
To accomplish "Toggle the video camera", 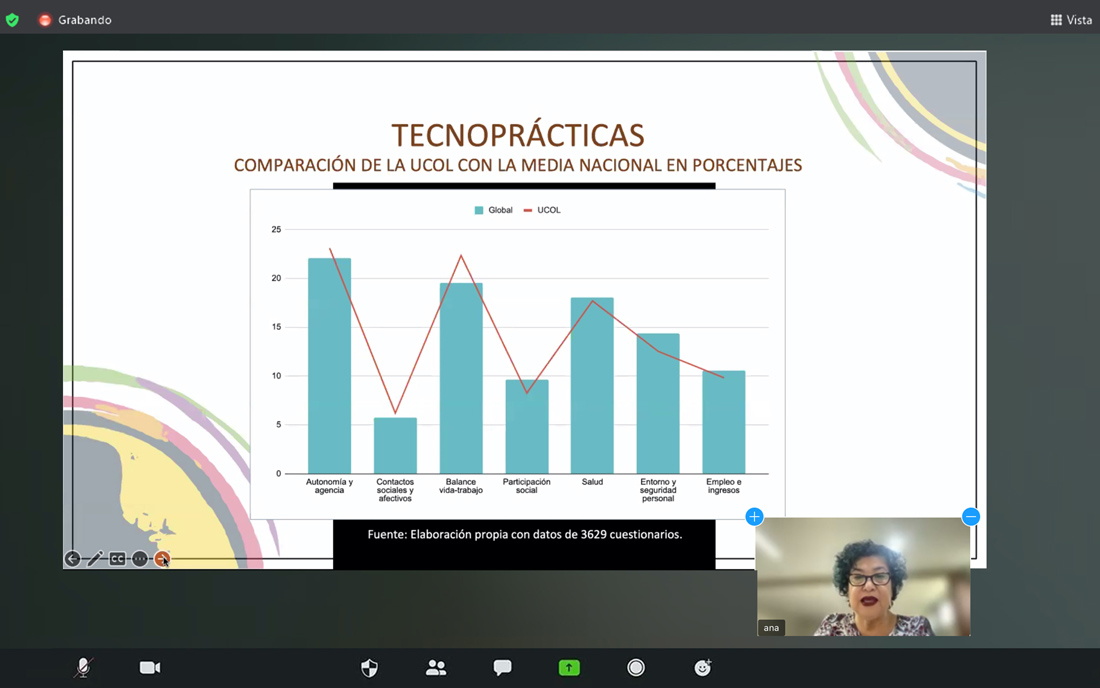I will click(x=149, y=668).
